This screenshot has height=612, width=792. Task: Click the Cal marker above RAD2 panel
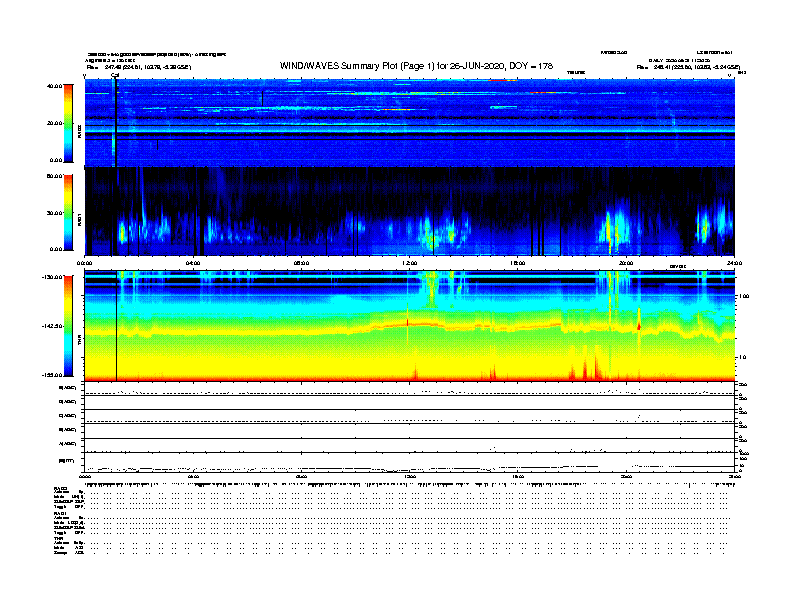point(115,75)
